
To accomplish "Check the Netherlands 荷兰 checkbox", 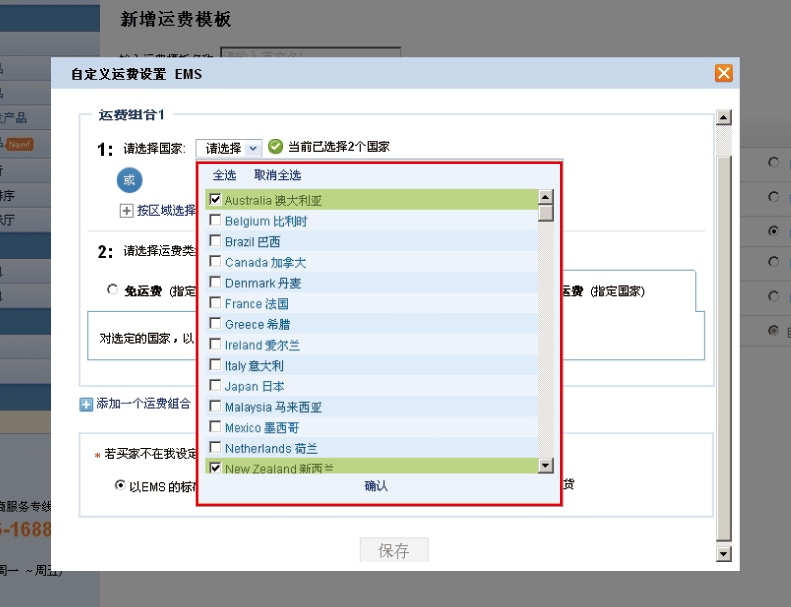I will [215, 448].
